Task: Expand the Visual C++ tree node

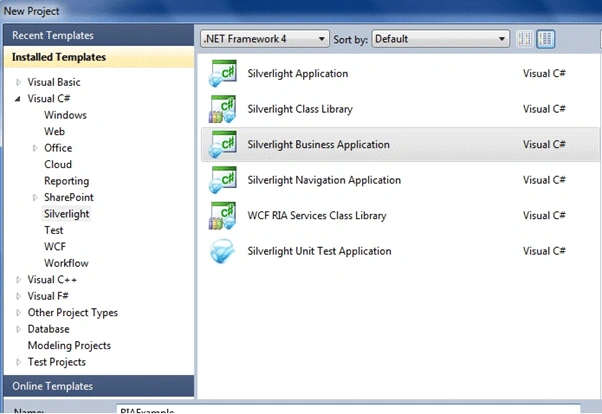Action: [x=18, y=280]
